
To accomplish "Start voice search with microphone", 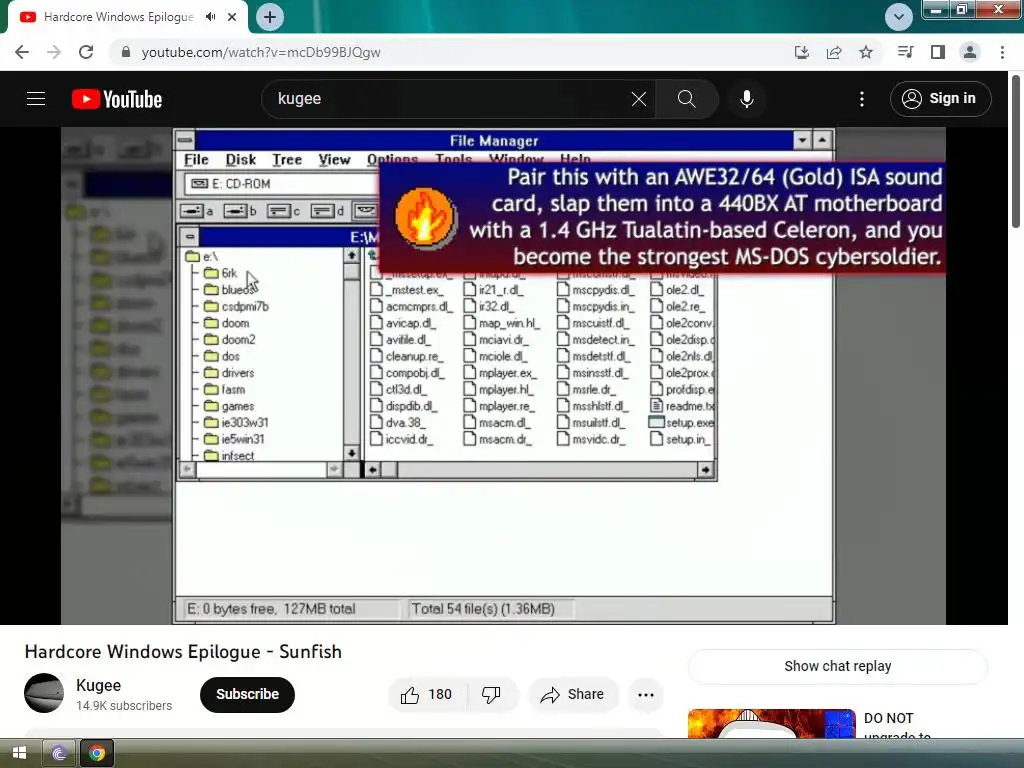I will point(746,99).
